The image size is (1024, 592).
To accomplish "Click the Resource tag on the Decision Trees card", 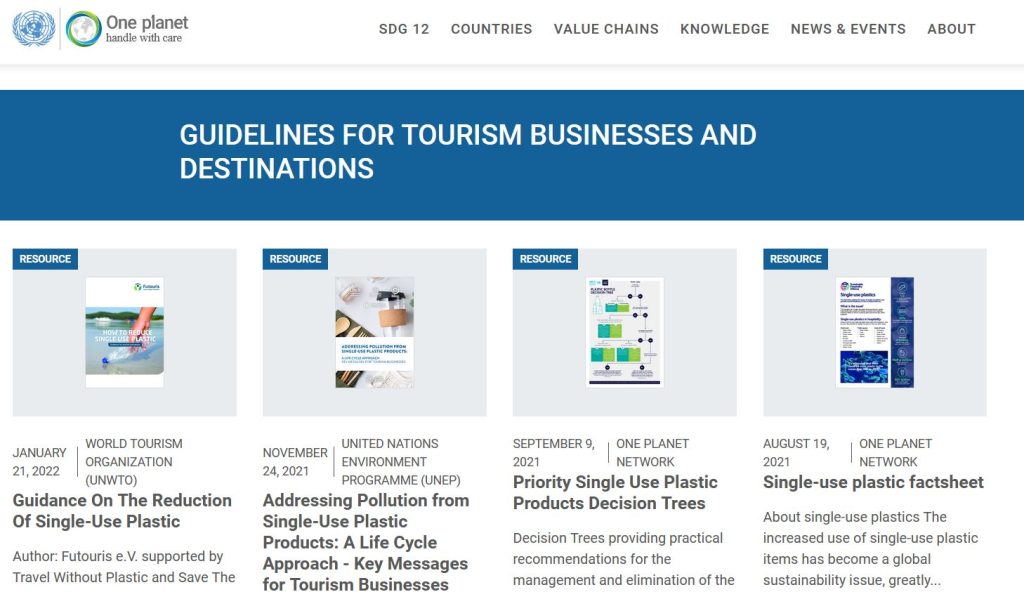I will tap(545, 259).
